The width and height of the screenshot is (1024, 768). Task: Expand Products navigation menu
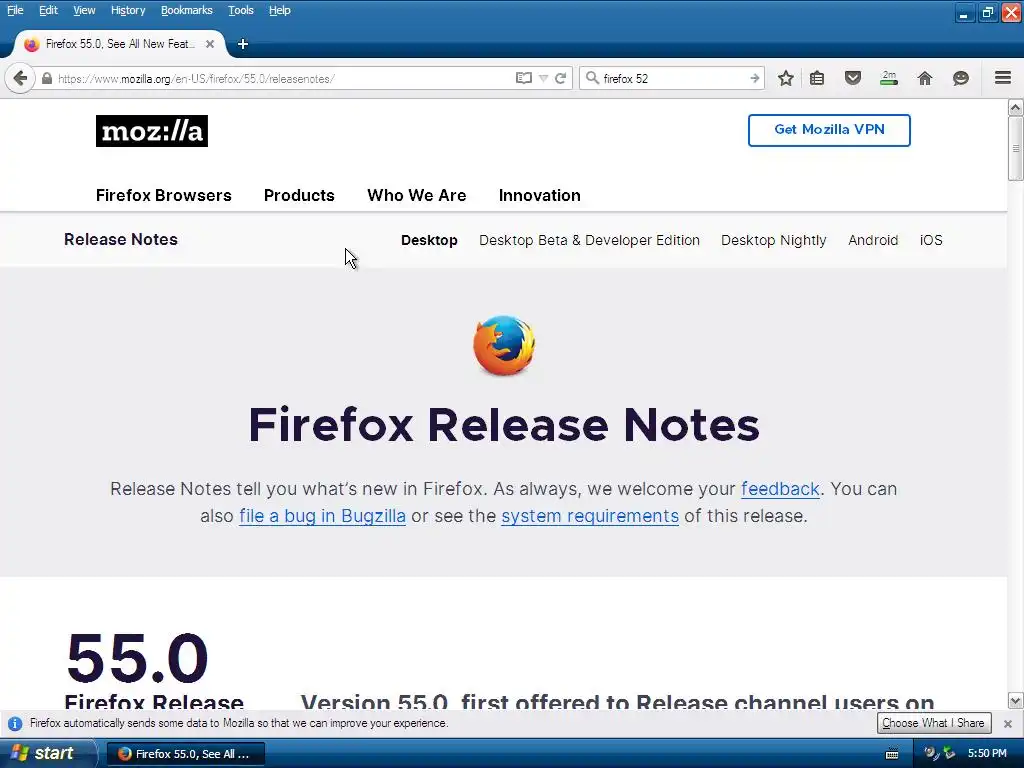(x=299, y=195)
